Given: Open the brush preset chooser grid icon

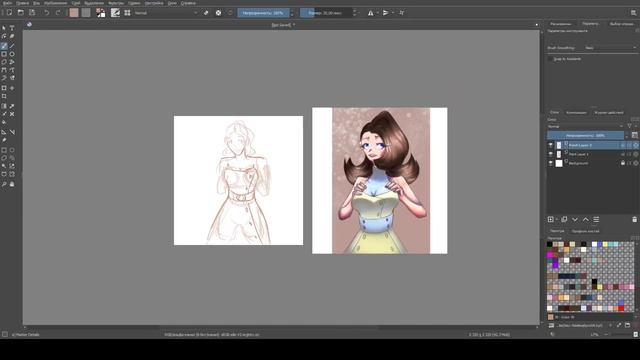Looking at the screenshot, I should (127, 13).
